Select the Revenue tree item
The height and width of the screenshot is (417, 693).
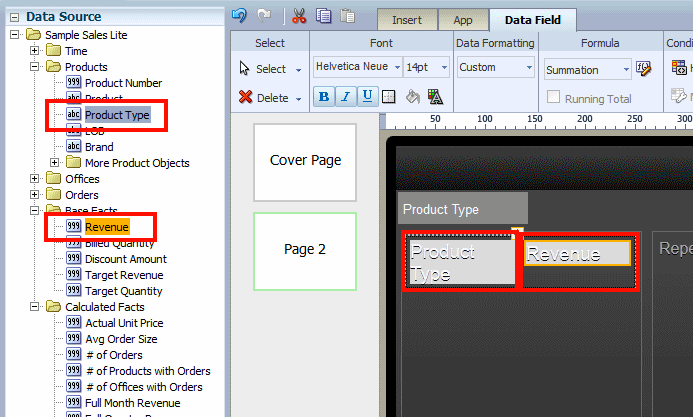[x=107, y=227]
